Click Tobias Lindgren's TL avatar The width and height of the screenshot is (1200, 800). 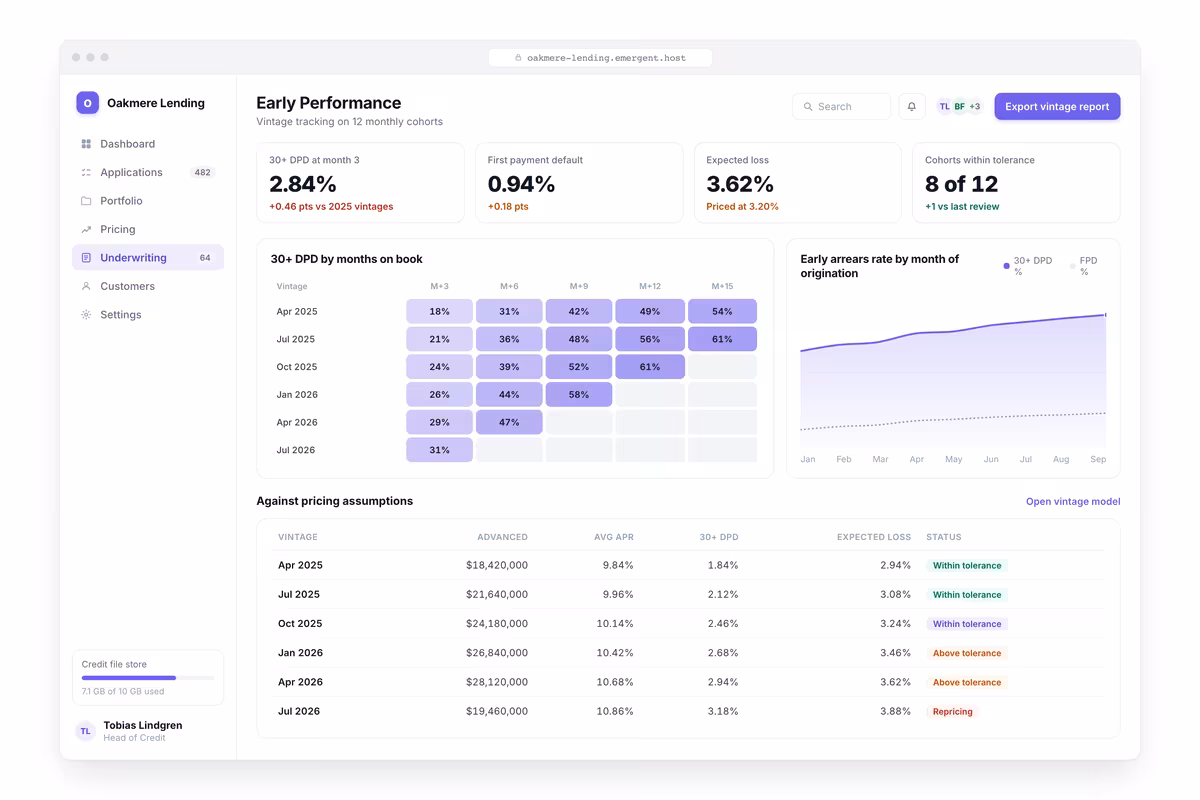click(x=86, y=731)
